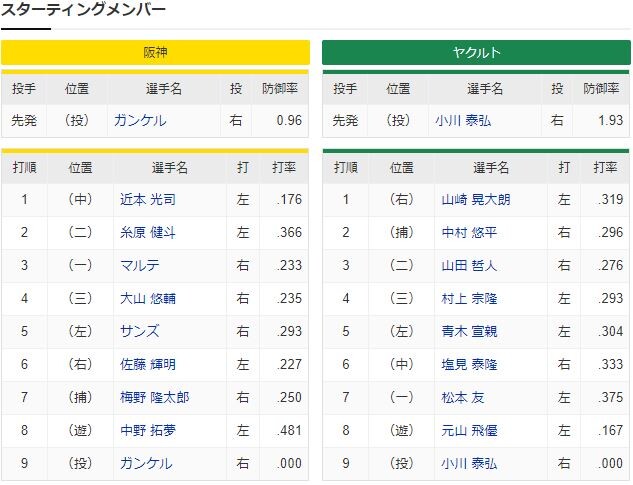Click 梅野 隆太郎 name link

[155, 397]
